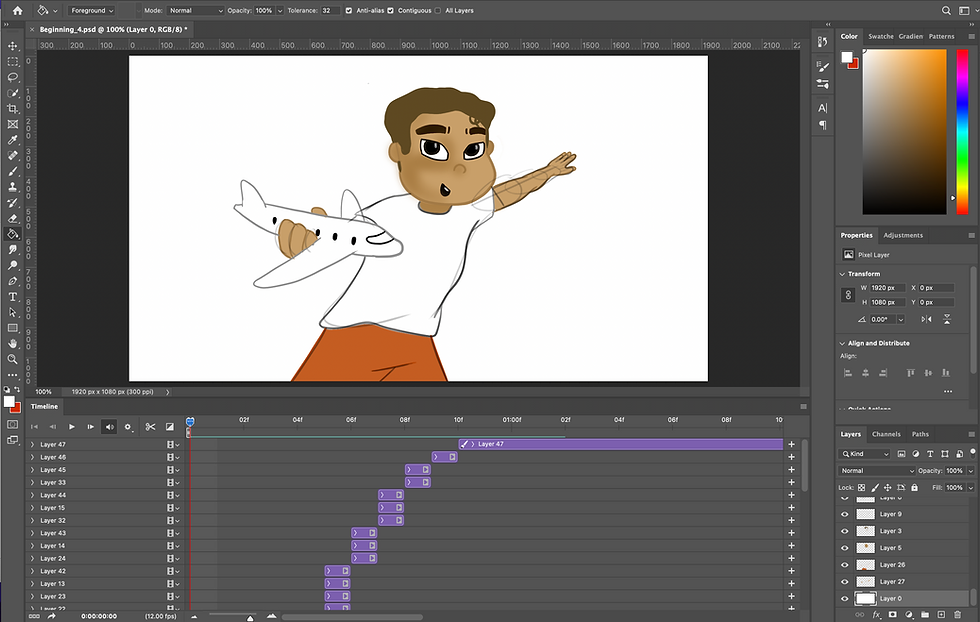The width and height of the screenshot is (980, 622).
Task: Select the Eraser tool
Action: click(12, 218)
